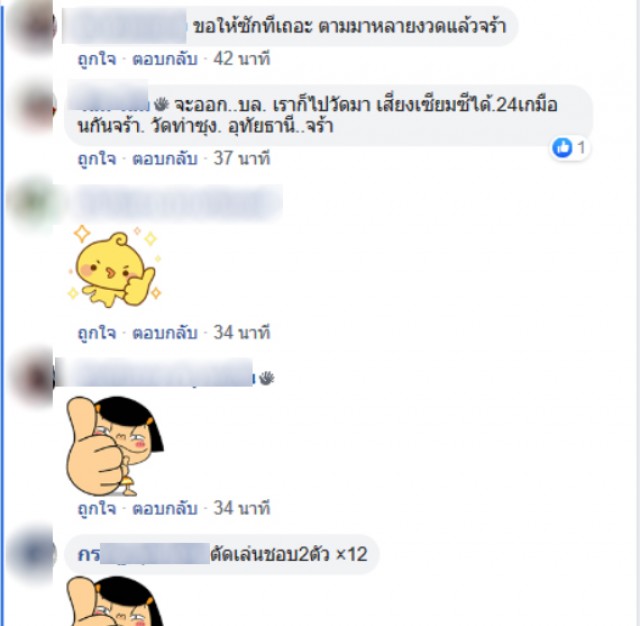Screen dimensions: 640x626
Task: Like the comment posted 42 minutes ago
Action: coord(97,59)
